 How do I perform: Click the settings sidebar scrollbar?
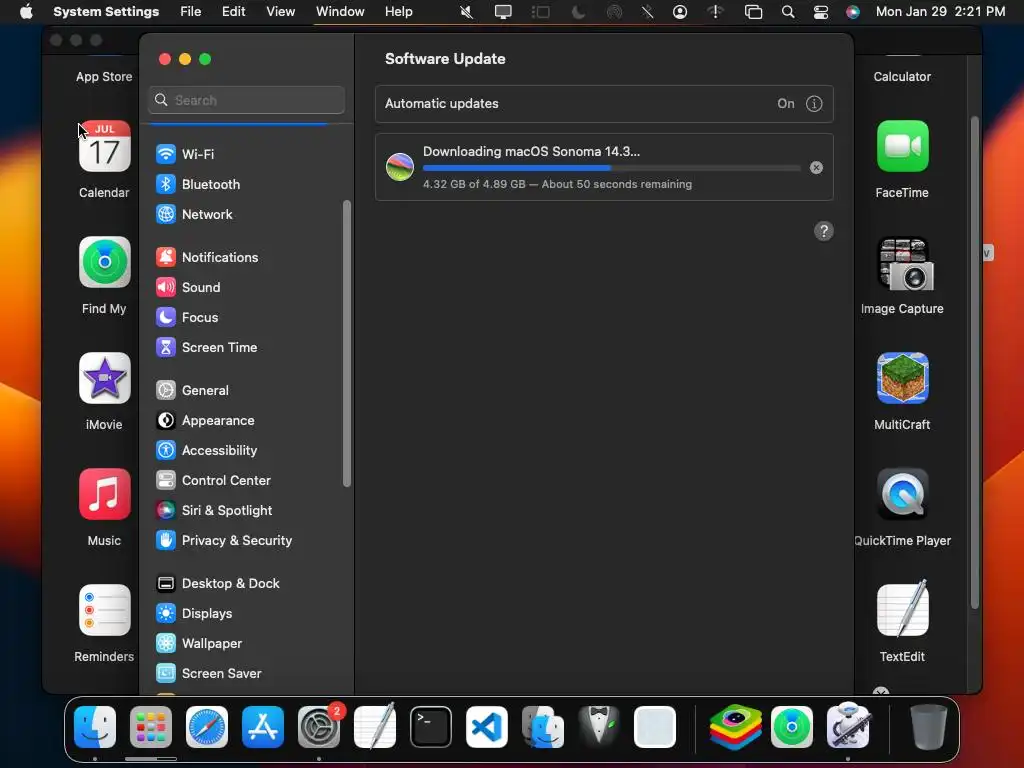coord(347,344)
